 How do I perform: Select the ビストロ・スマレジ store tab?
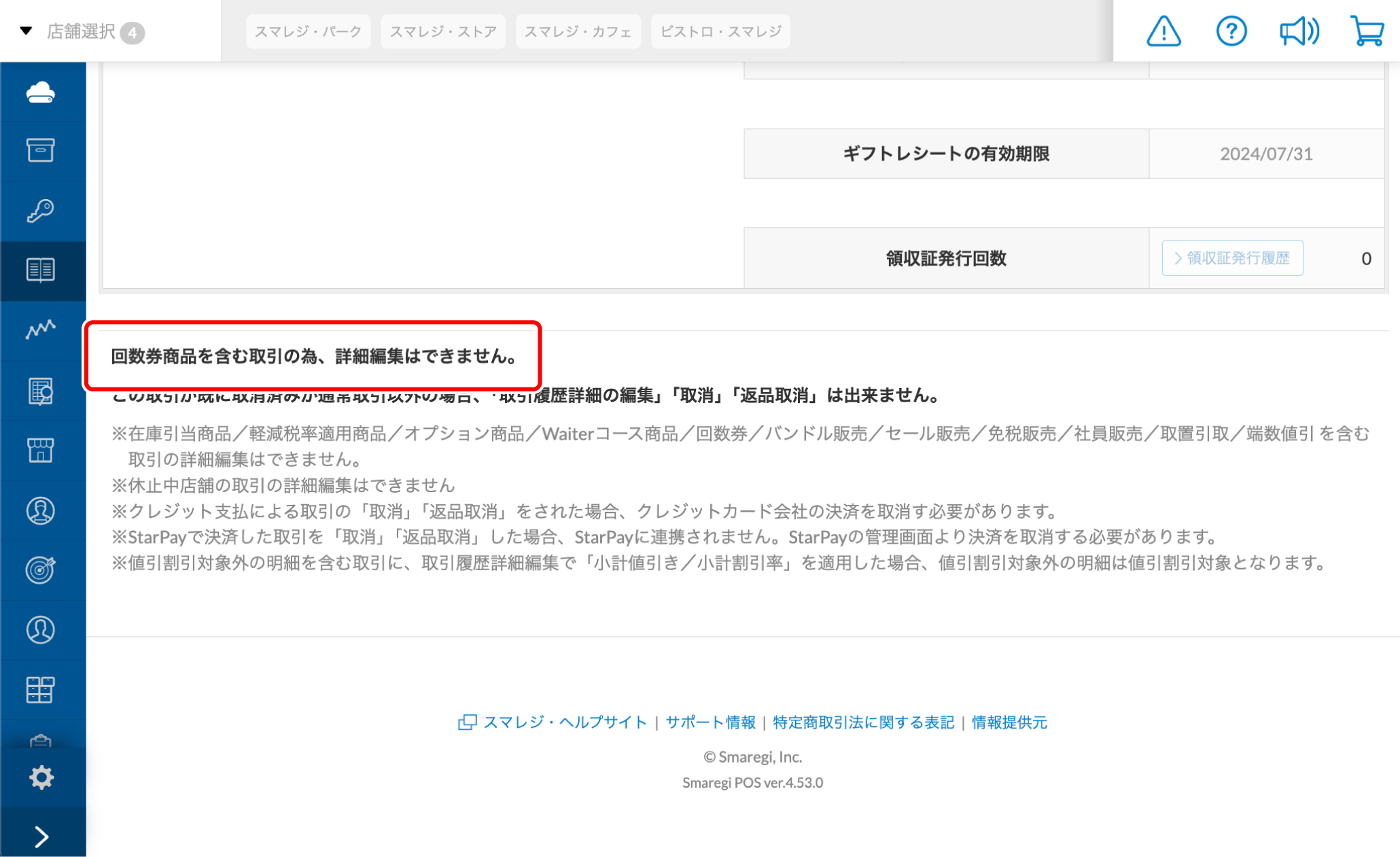[720, 31]
